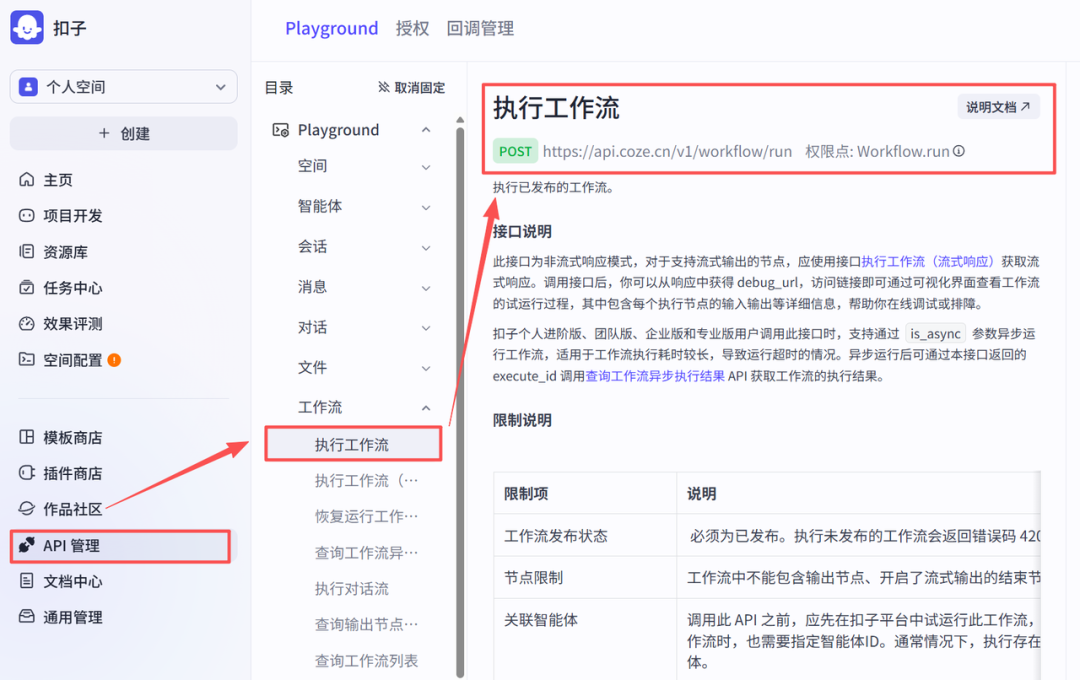Image resolution: width=1080 pixels, height=680 pixels.
Task: Open 文档中心 in the sidebar
Action: 61,581
